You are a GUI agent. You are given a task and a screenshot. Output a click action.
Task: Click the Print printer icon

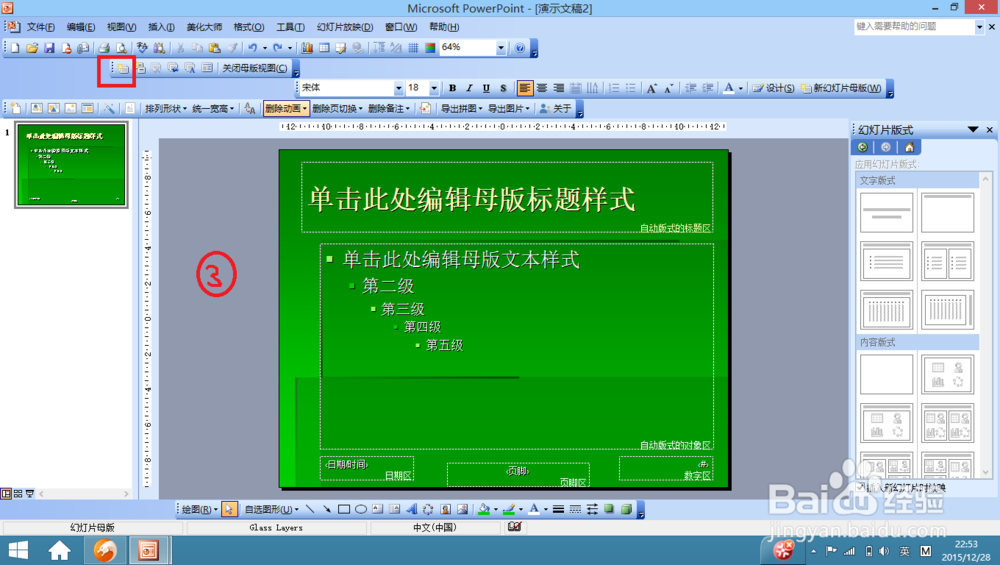pos(104,48)
